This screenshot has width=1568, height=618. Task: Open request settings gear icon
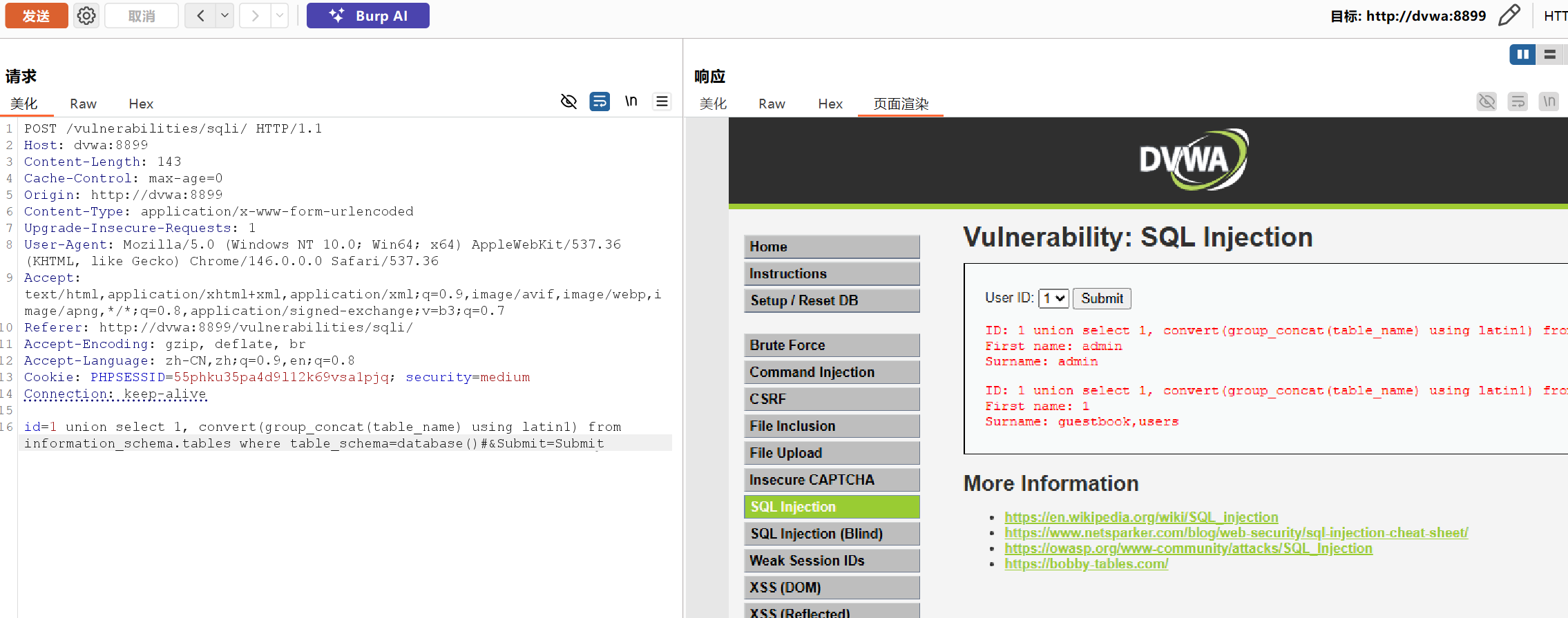point(86,15)
